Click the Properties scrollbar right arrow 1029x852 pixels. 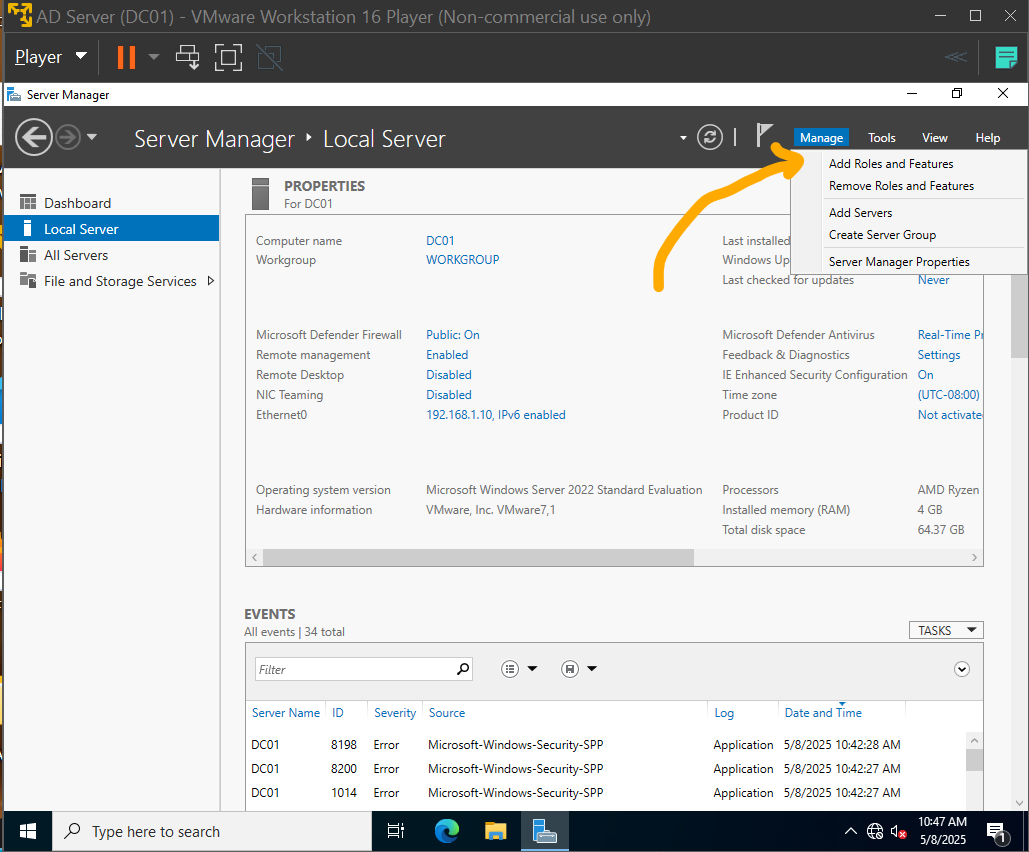974,557
